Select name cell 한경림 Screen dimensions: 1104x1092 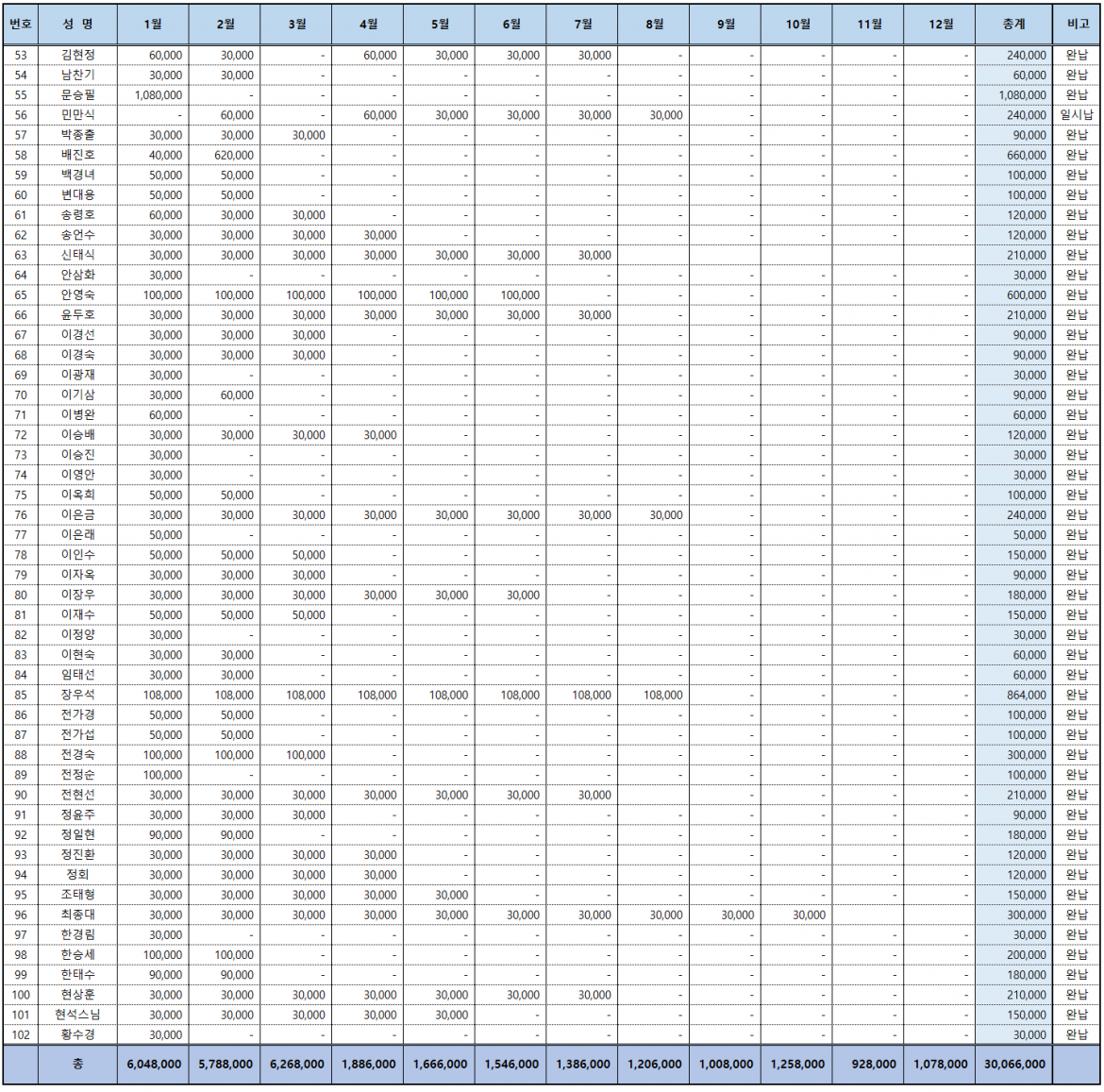point(77,935)
